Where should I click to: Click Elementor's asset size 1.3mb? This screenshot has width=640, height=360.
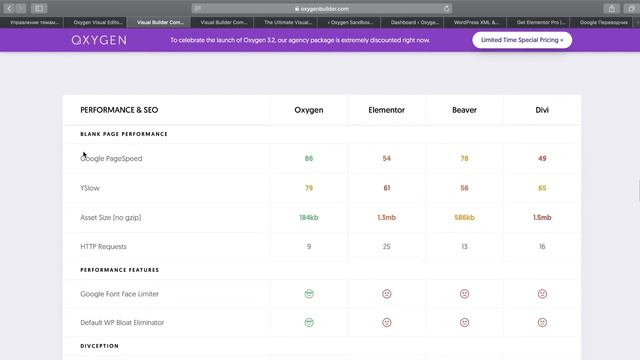(x=386, y=218)
